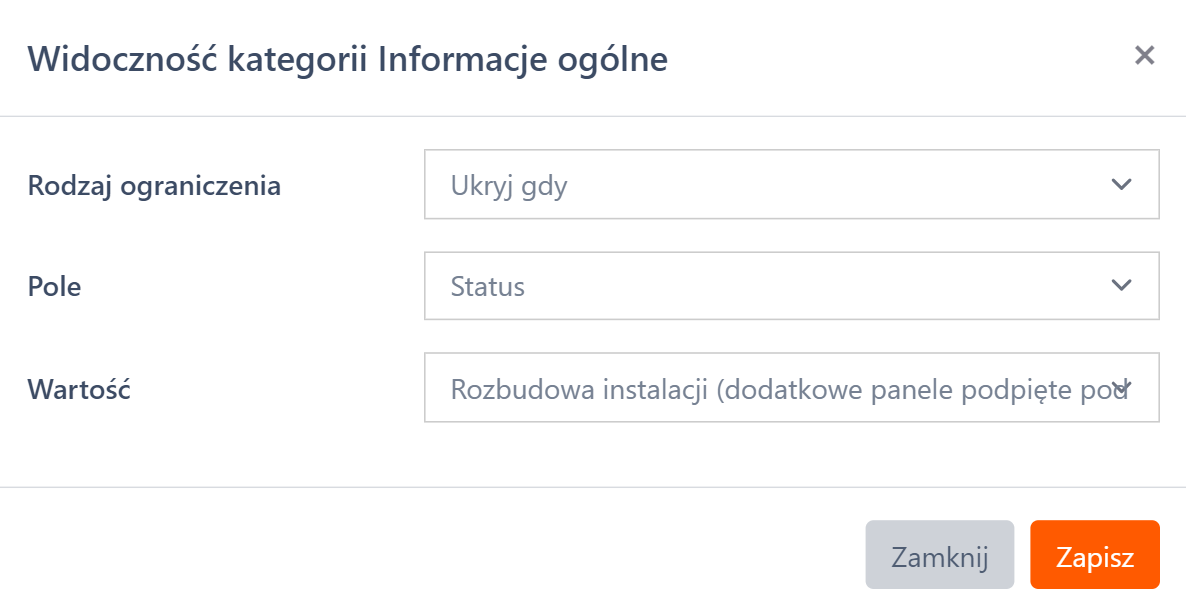Open the 'Wartość' selector with 'Rozbudowa instalacji' value
The width and height of the screenshot is (1186, 611).
click(790, 389)
